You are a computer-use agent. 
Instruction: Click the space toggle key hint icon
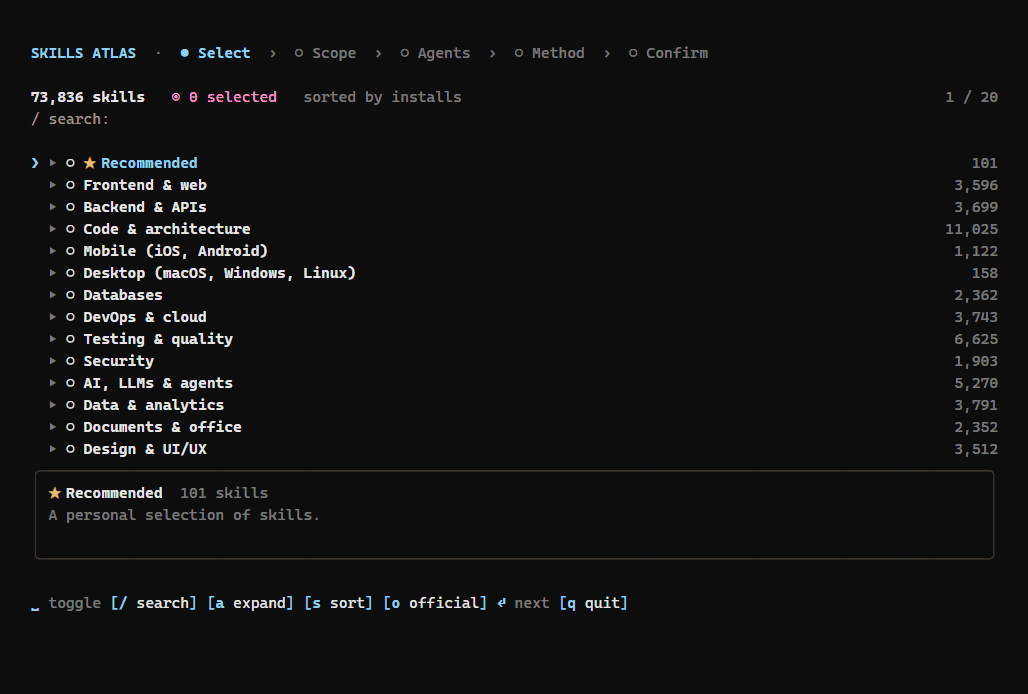pyautogui.click(x=35, y=609)
